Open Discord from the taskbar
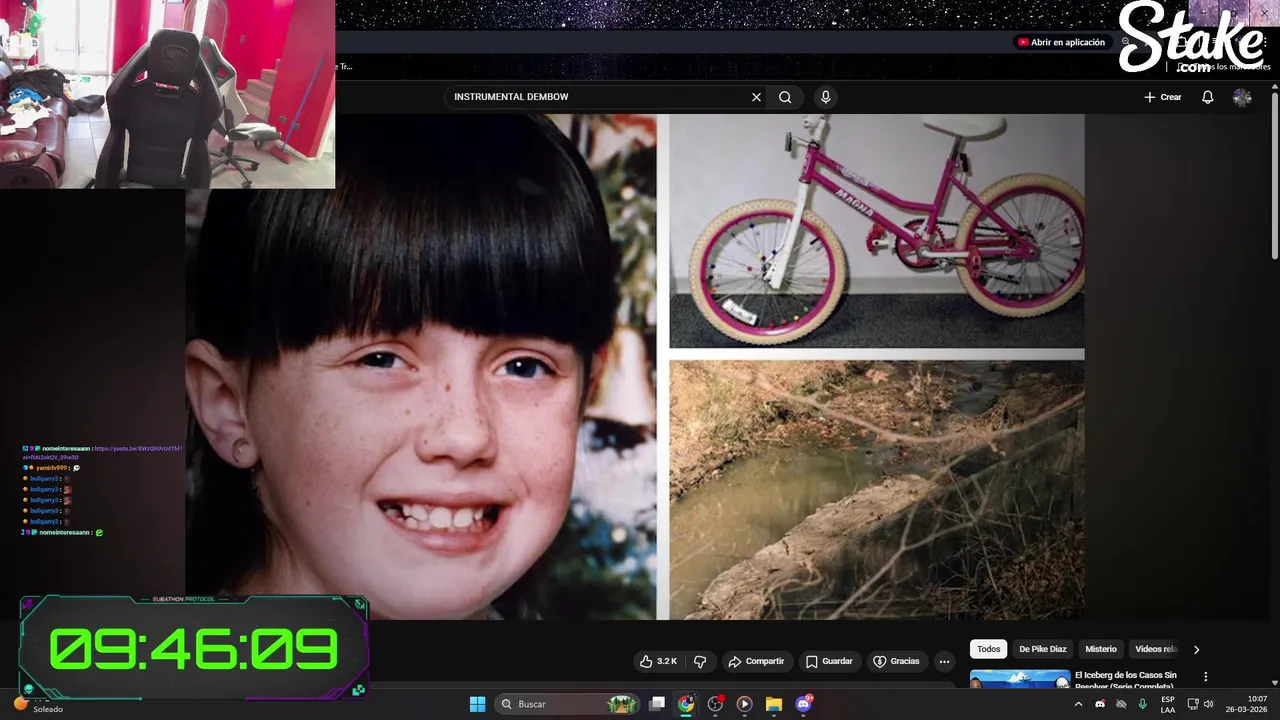This screenshot has height=720, width=1280. (x=803, y=704)
